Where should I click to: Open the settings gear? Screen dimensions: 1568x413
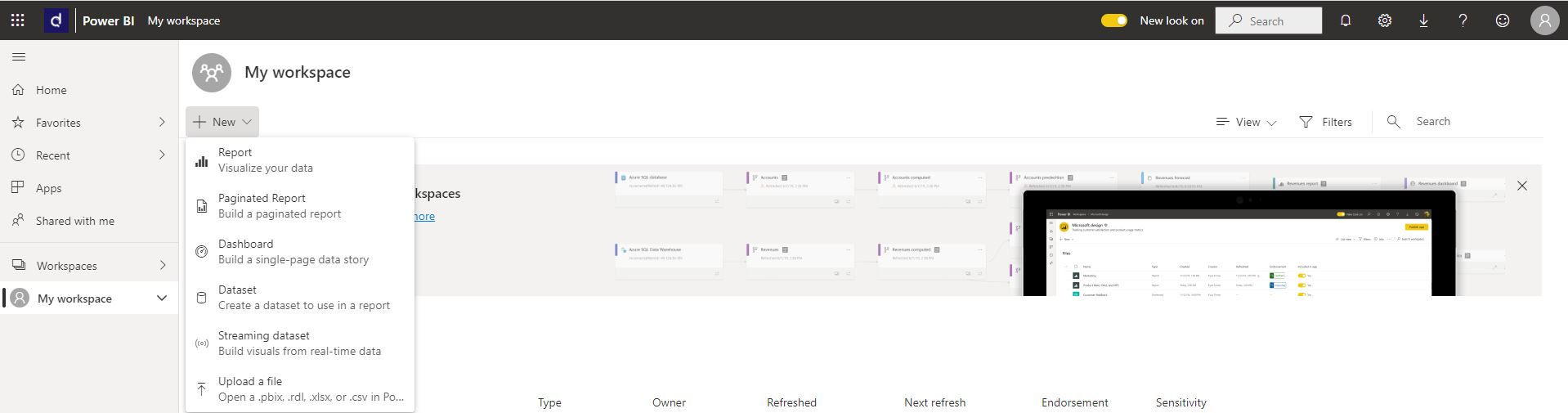[1384, 20]
